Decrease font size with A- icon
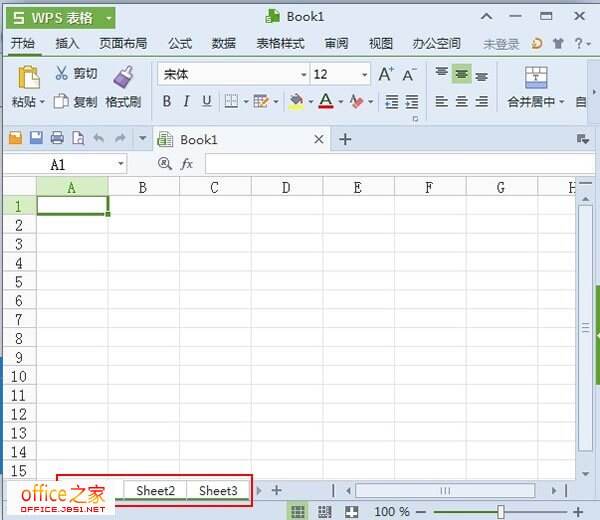The image size is (600, 520). 409,75
